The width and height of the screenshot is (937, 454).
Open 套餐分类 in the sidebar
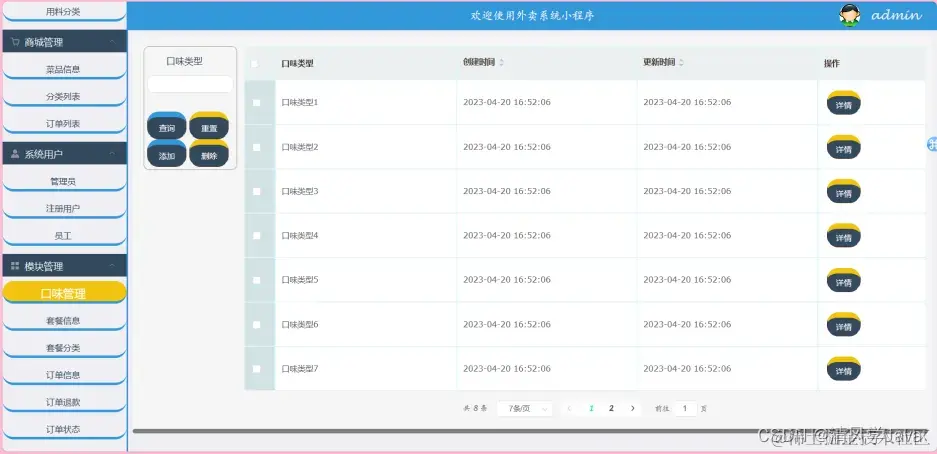click(x=64, y=348)
